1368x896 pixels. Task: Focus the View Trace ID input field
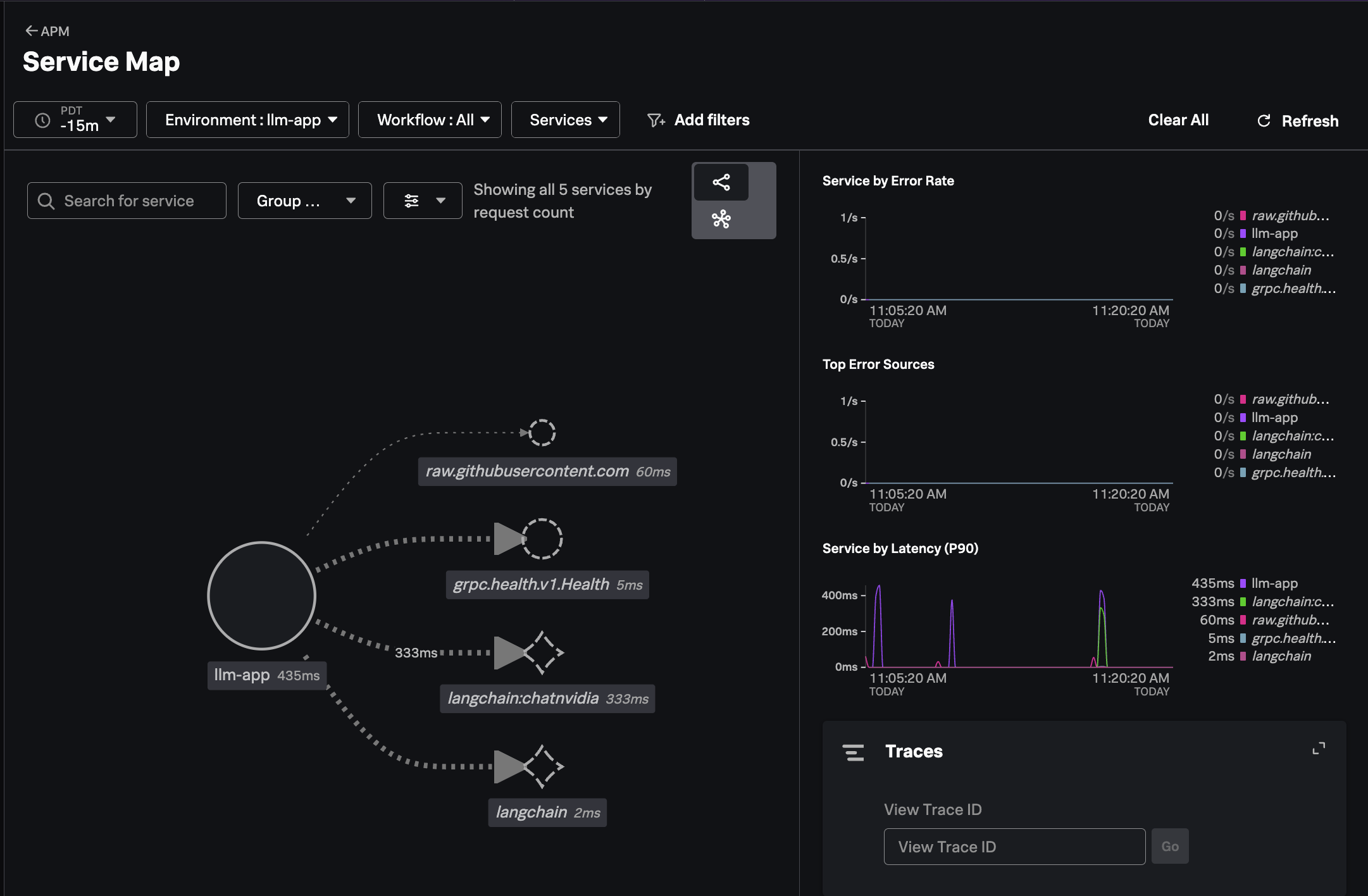[1014, 847]
